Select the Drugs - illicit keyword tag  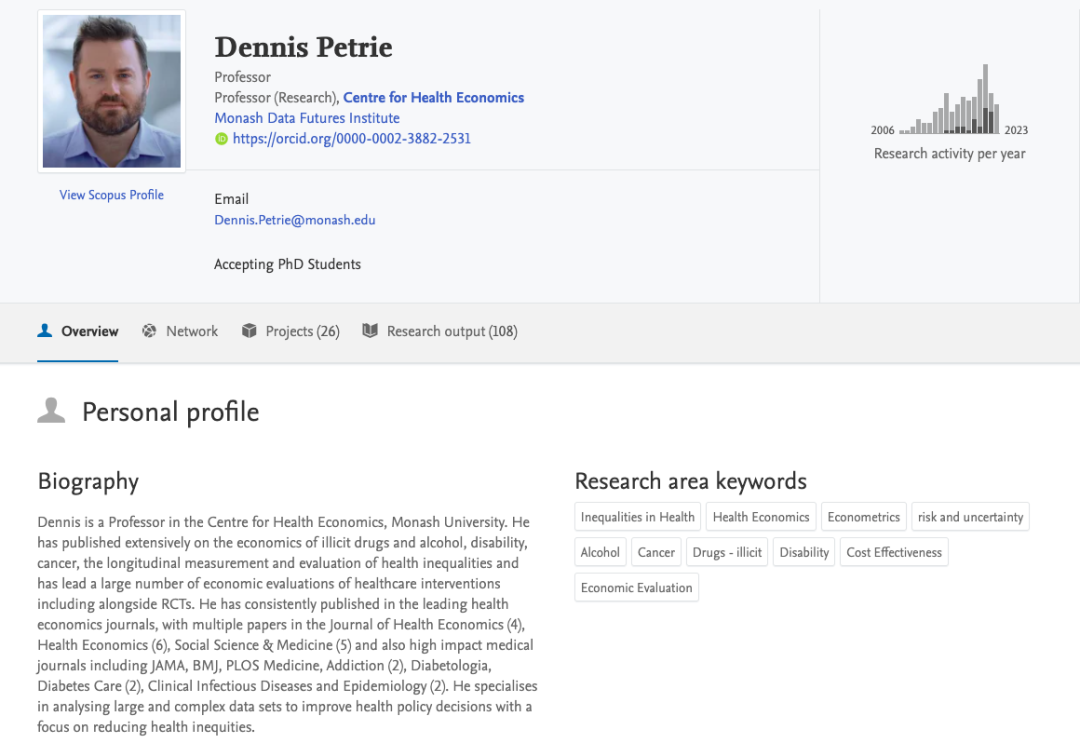coord(727,552)
